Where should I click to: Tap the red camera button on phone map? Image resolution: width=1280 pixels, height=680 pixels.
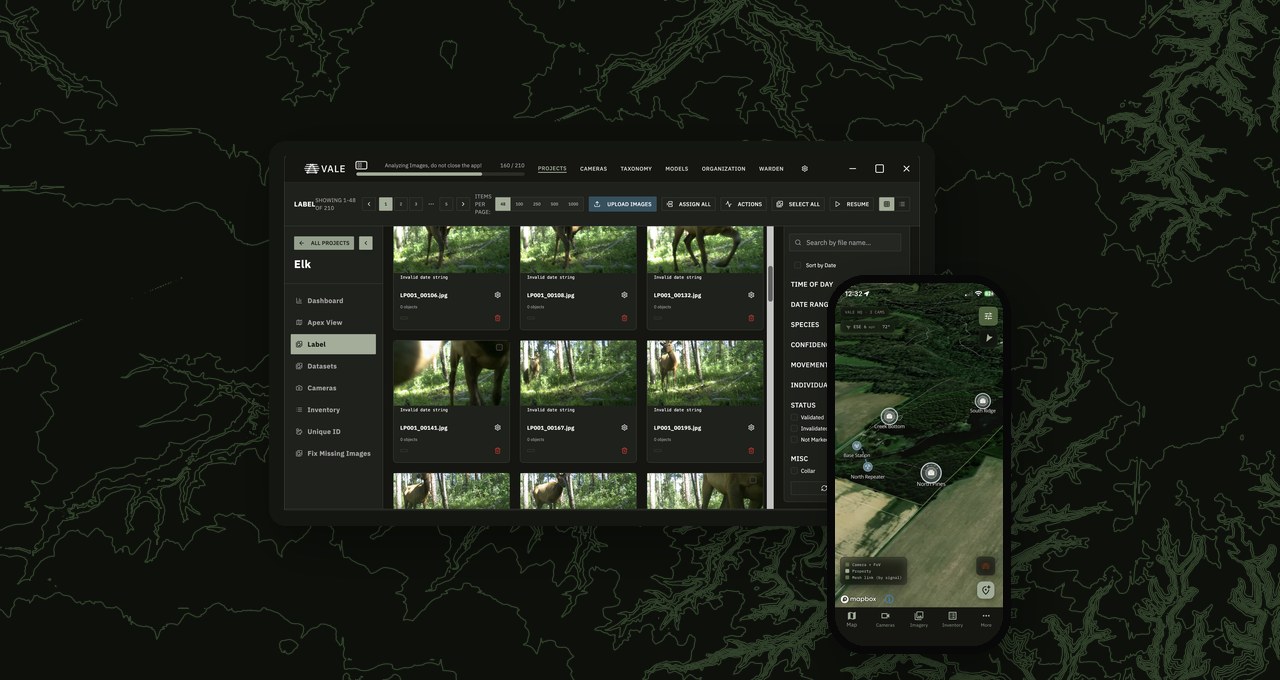tap(986, 566)
